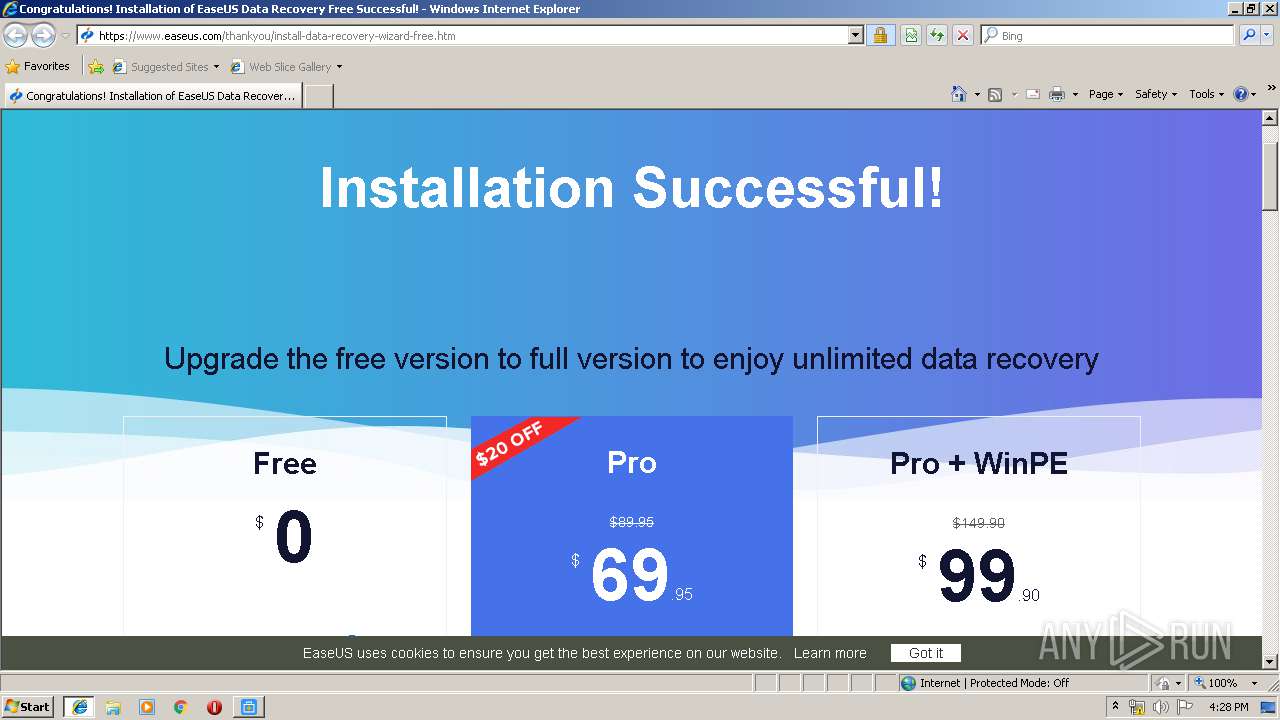Click the security lock icon

click(880, 36)
